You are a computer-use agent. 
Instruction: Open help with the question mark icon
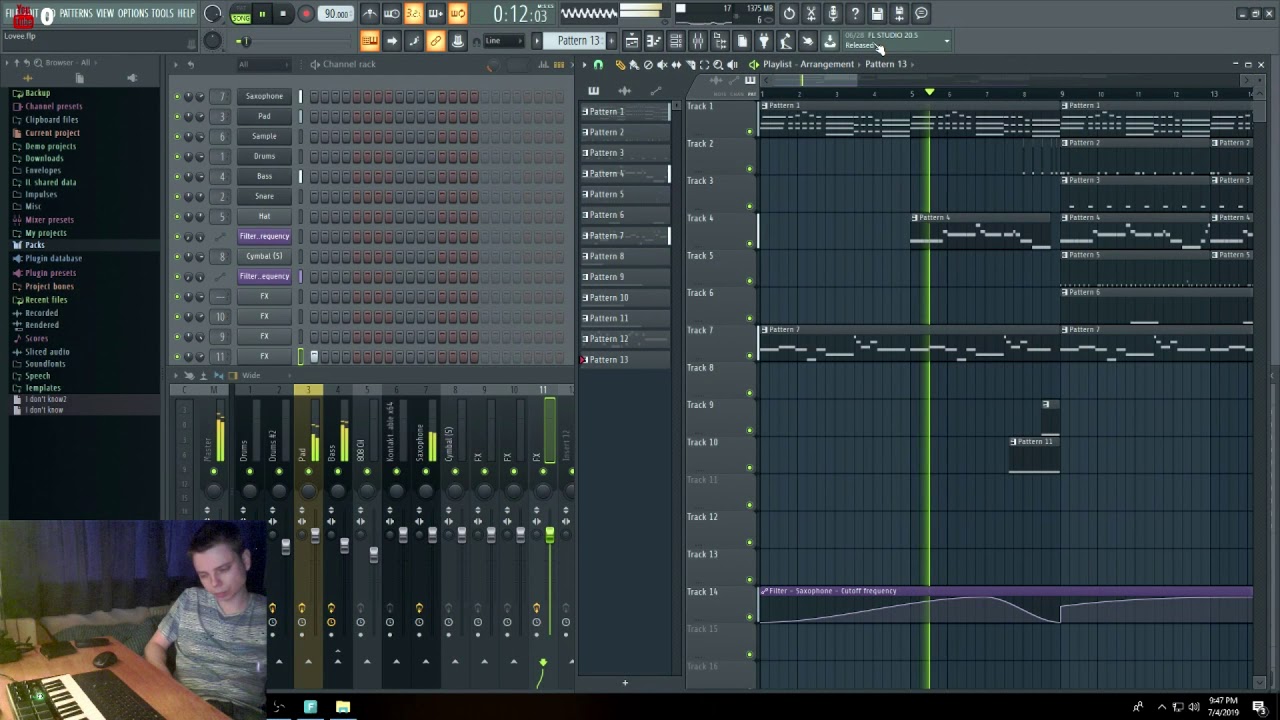coord(855,14)
